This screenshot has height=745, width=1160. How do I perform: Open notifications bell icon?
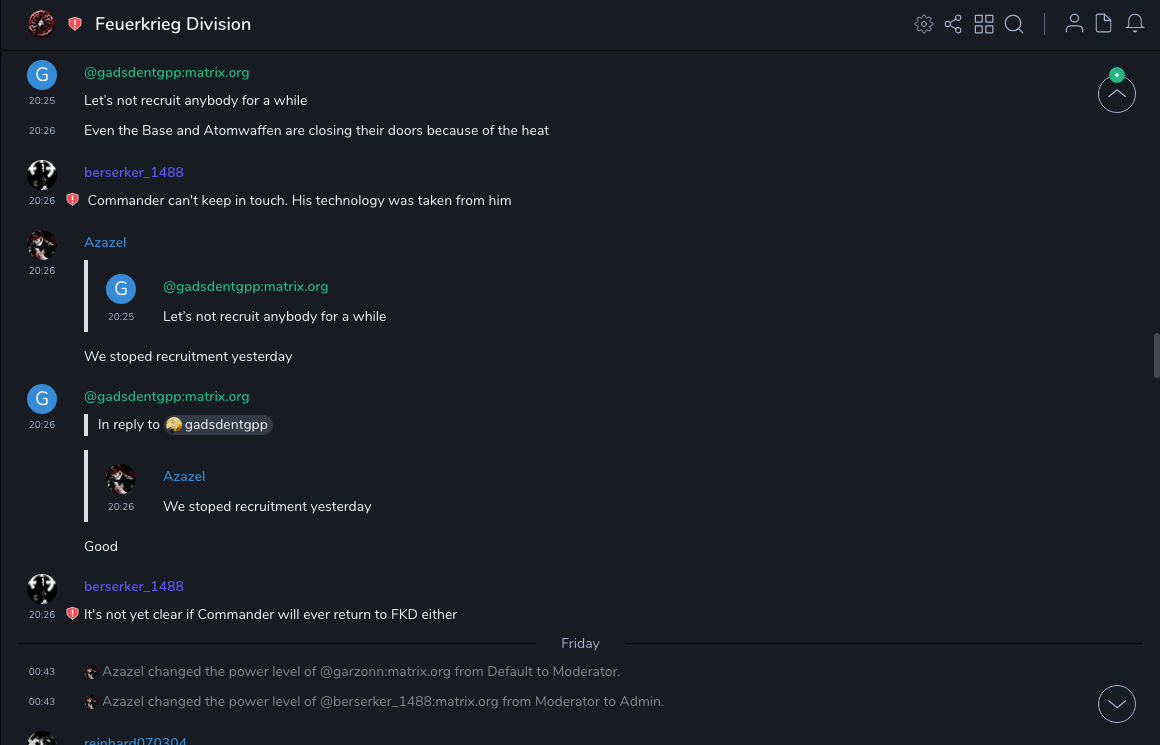point(1135,24)
